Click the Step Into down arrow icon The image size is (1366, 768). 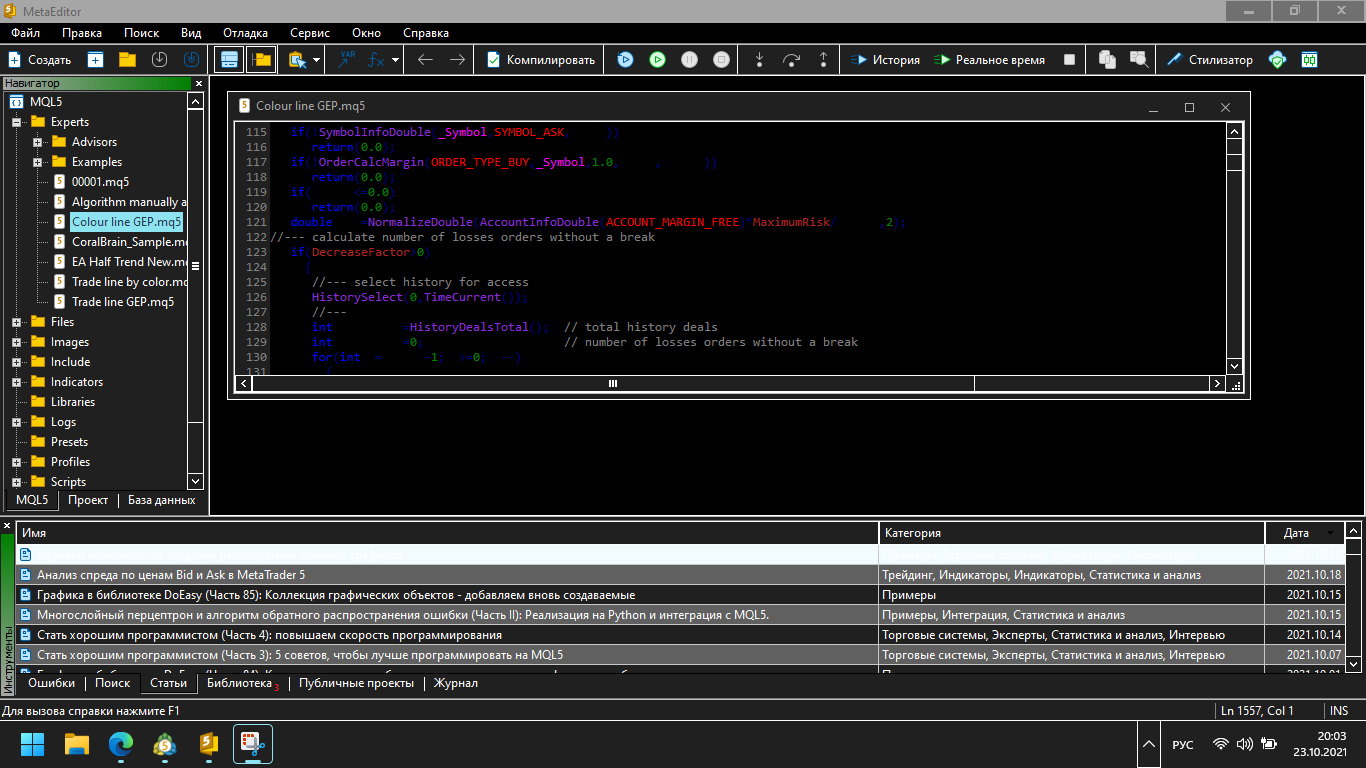[x=759, y=60]
